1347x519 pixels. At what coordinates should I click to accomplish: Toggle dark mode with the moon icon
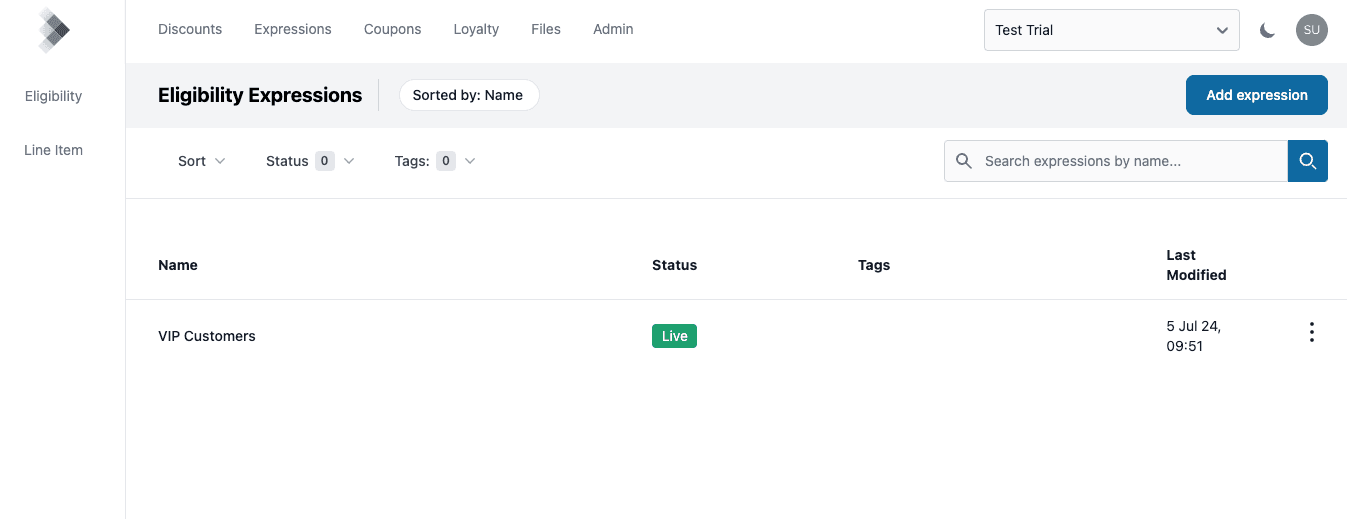pyautogui.click(x=1267, y=30)
